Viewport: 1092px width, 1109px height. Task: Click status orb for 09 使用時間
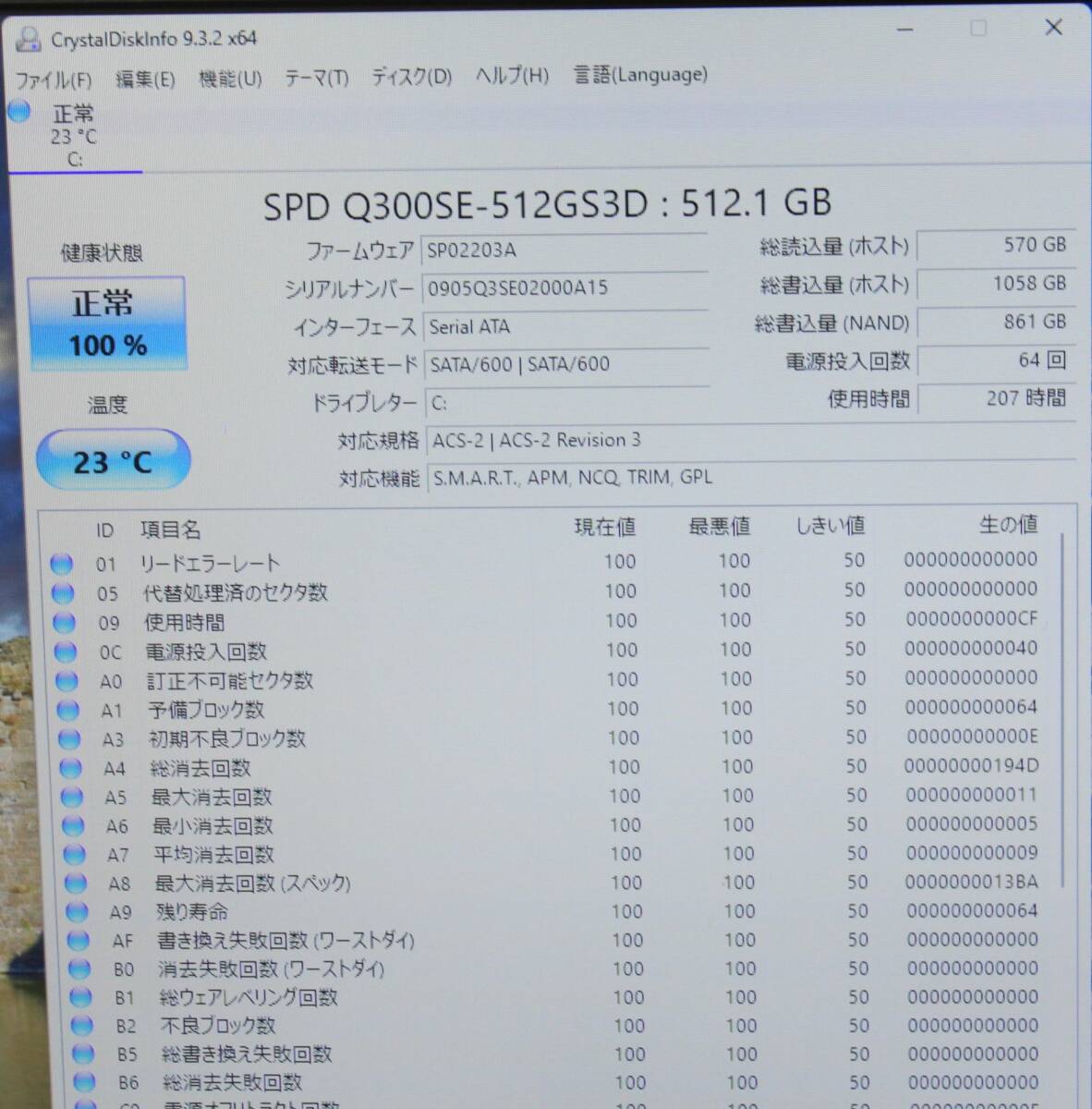click(x=64, y=622)
